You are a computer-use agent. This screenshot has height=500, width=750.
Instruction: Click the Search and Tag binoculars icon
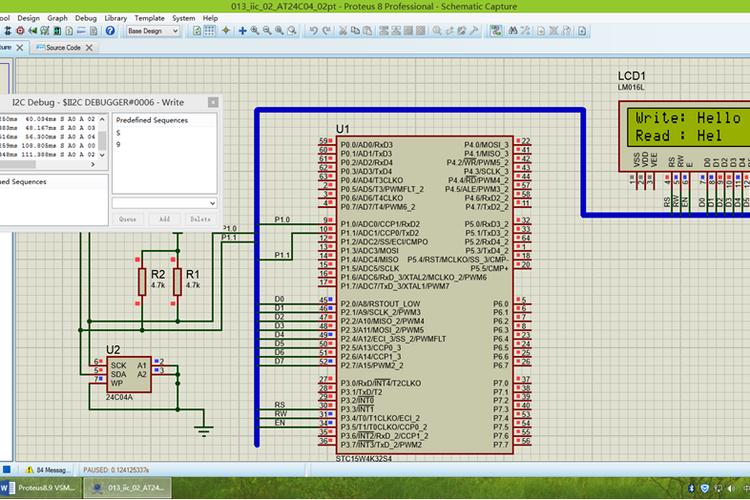click(513, 31)
